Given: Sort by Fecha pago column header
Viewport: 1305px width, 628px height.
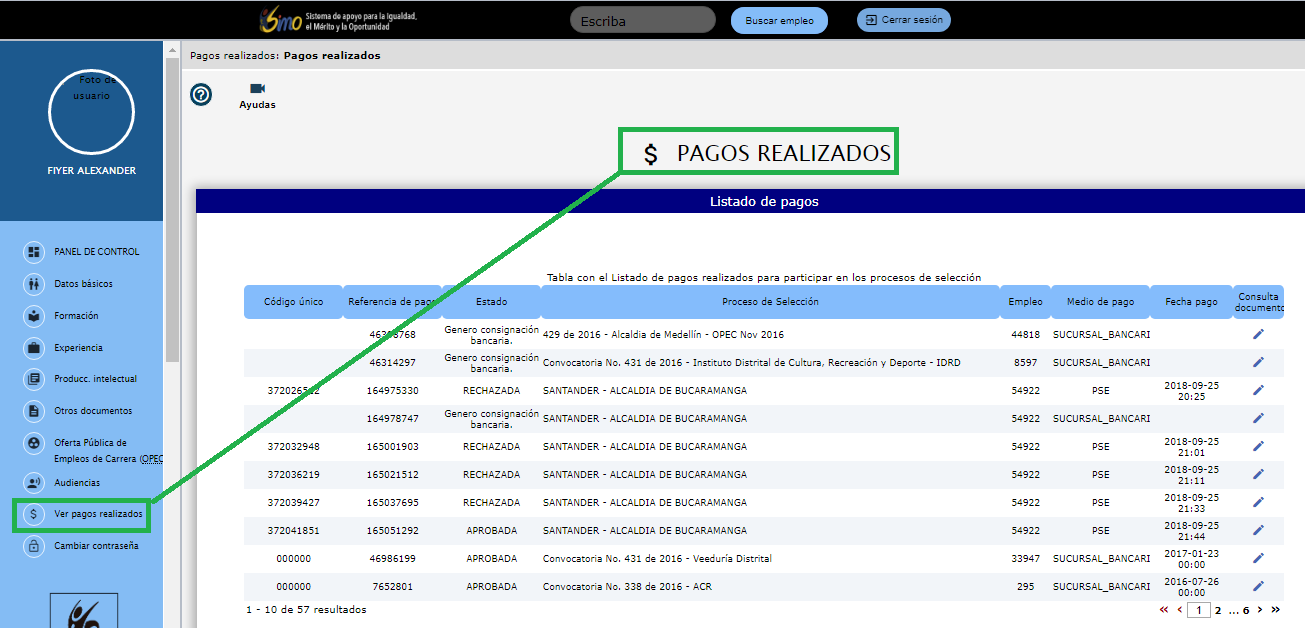Looking at the screenshot, I should tap(1190, 302).
